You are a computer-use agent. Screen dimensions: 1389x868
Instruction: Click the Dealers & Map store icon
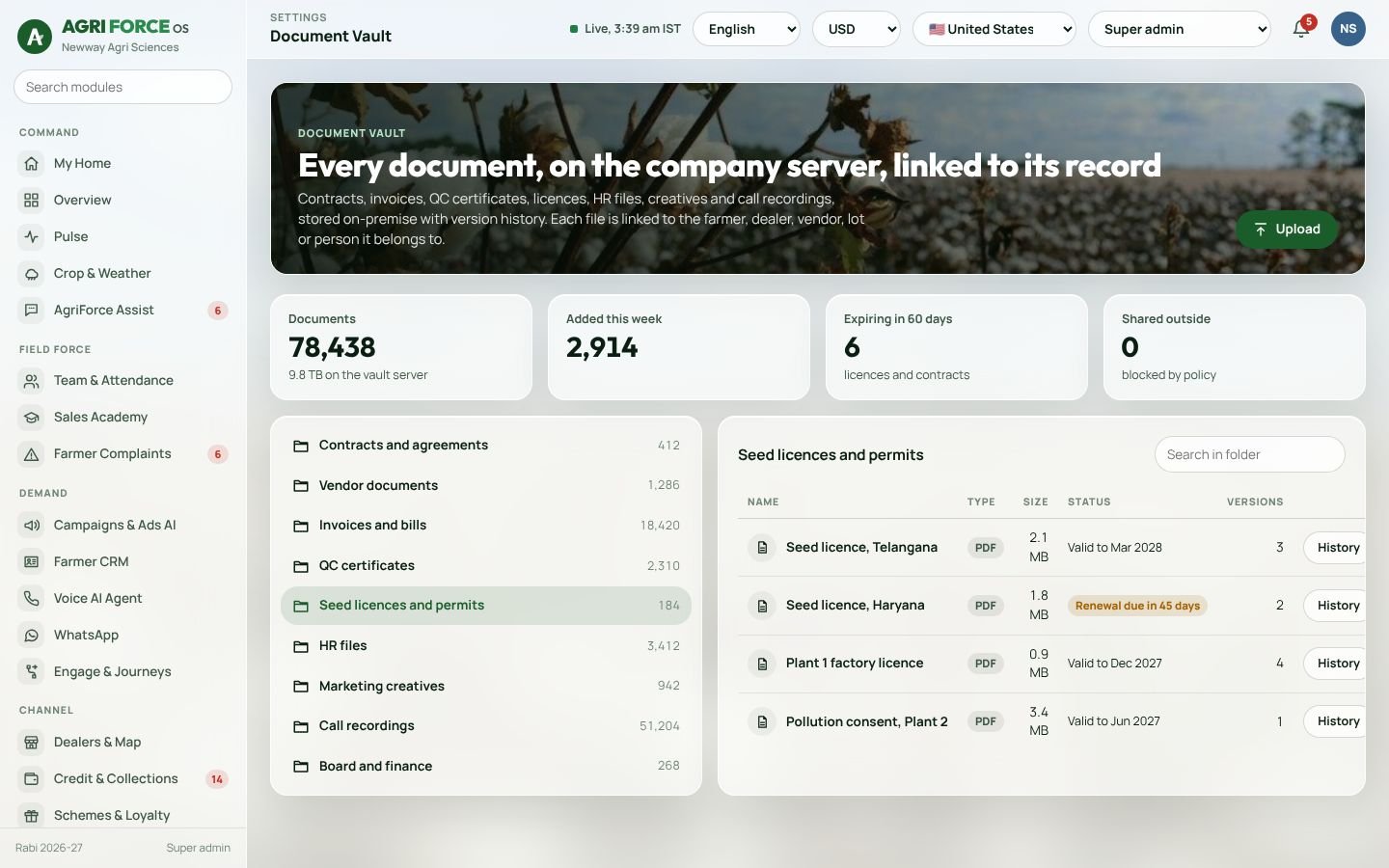click(x=32, y=742)
